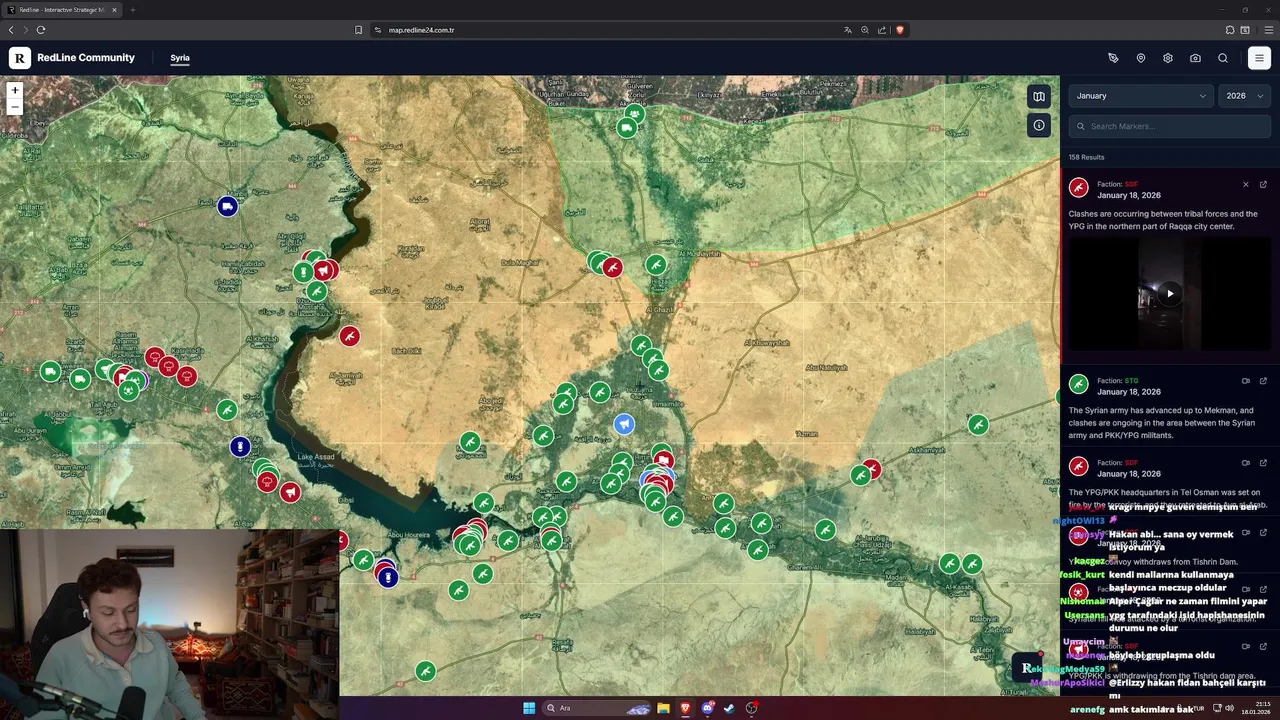Select the Mekman Syrian army advance event text

[x=1161, y=423]
